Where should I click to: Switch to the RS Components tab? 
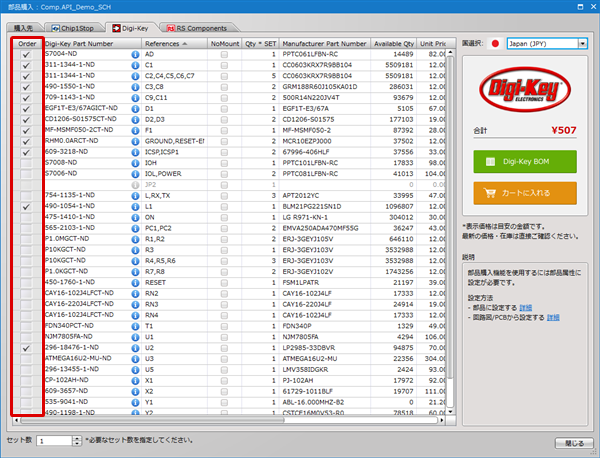tap(197, 28)
